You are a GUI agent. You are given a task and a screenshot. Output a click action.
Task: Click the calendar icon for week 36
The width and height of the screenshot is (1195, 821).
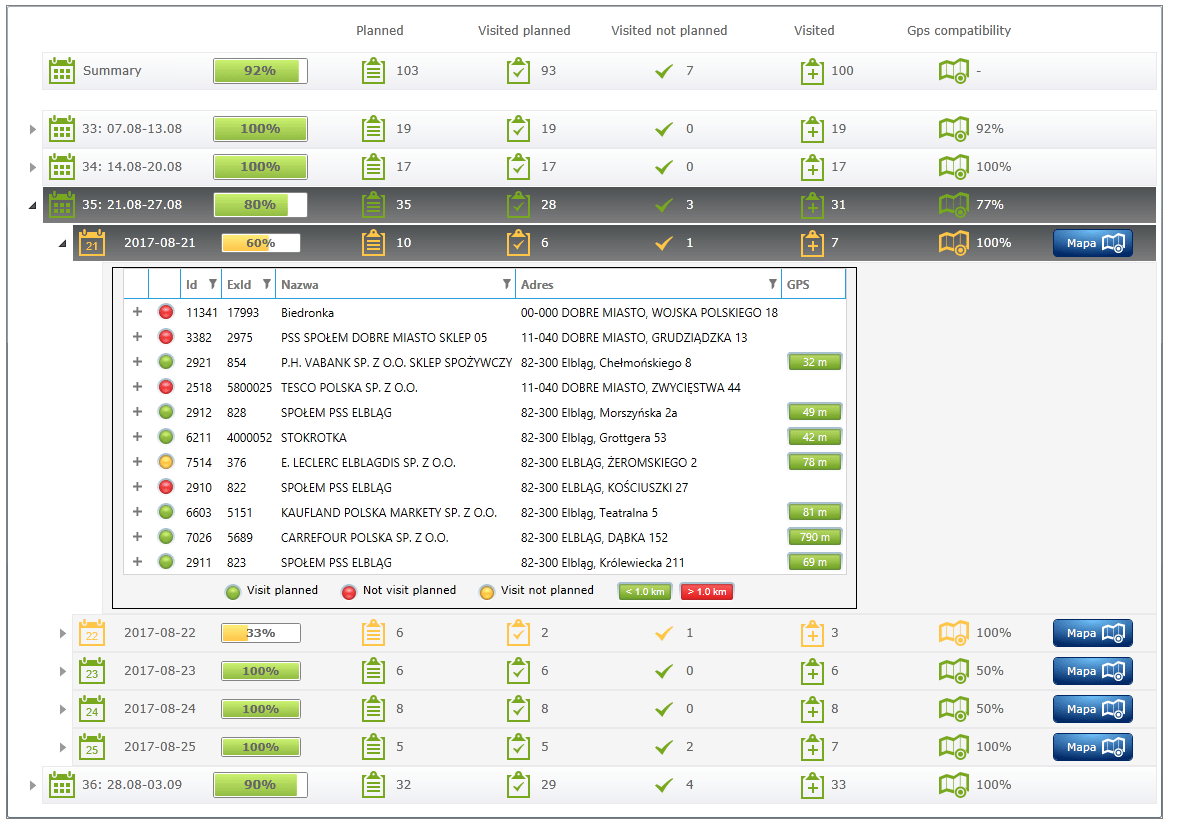point(62,785)
